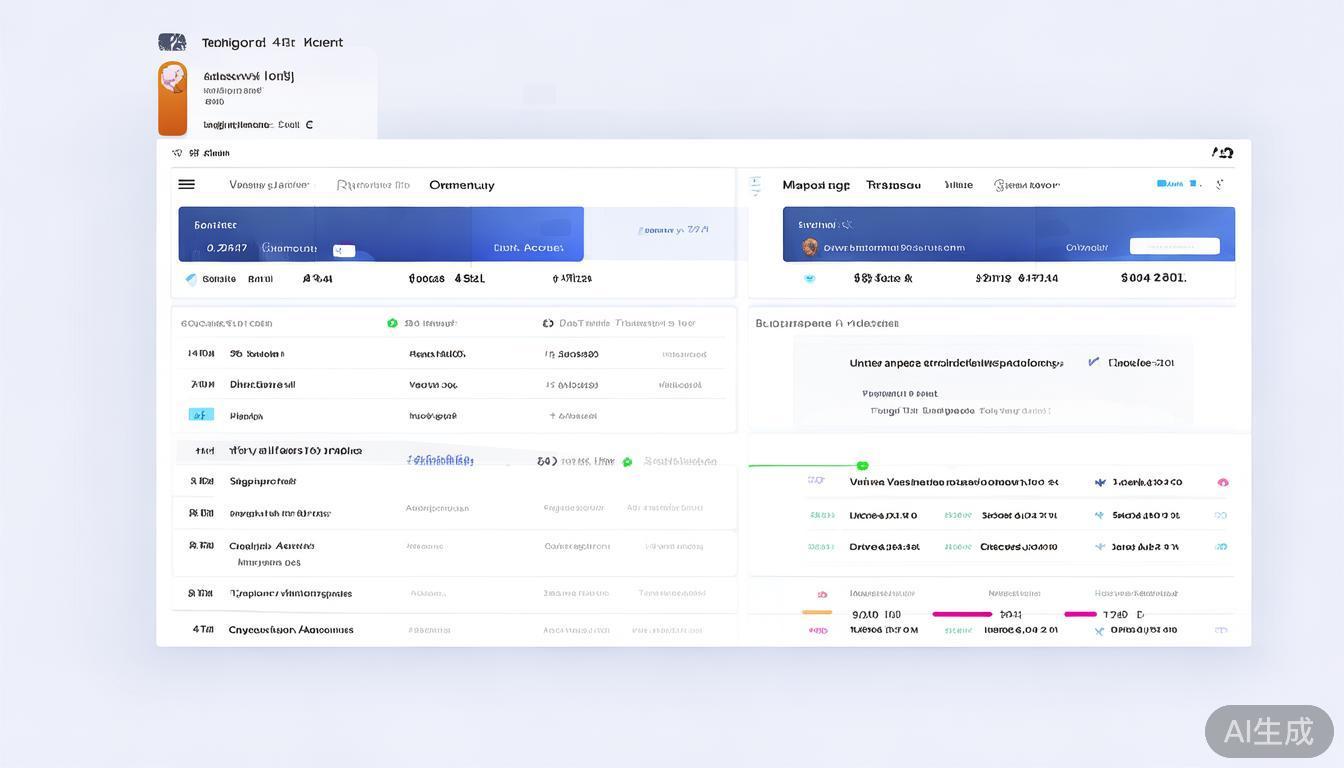Click the green status dot in the left table header

392,323
